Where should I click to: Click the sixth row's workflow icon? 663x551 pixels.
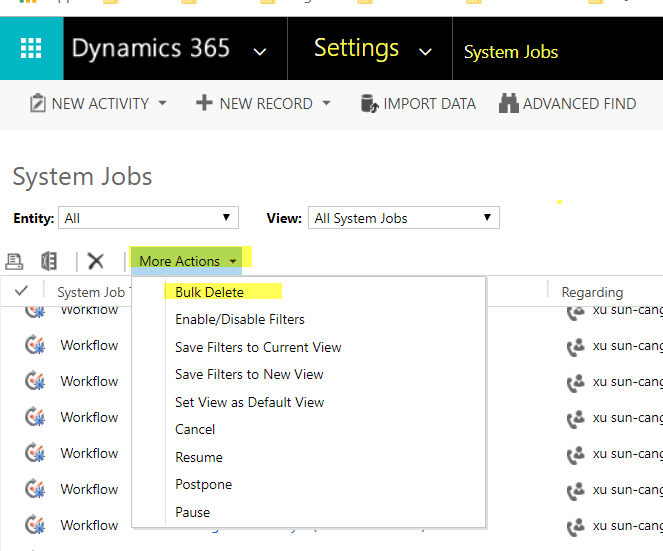click(x=35, y=489)
